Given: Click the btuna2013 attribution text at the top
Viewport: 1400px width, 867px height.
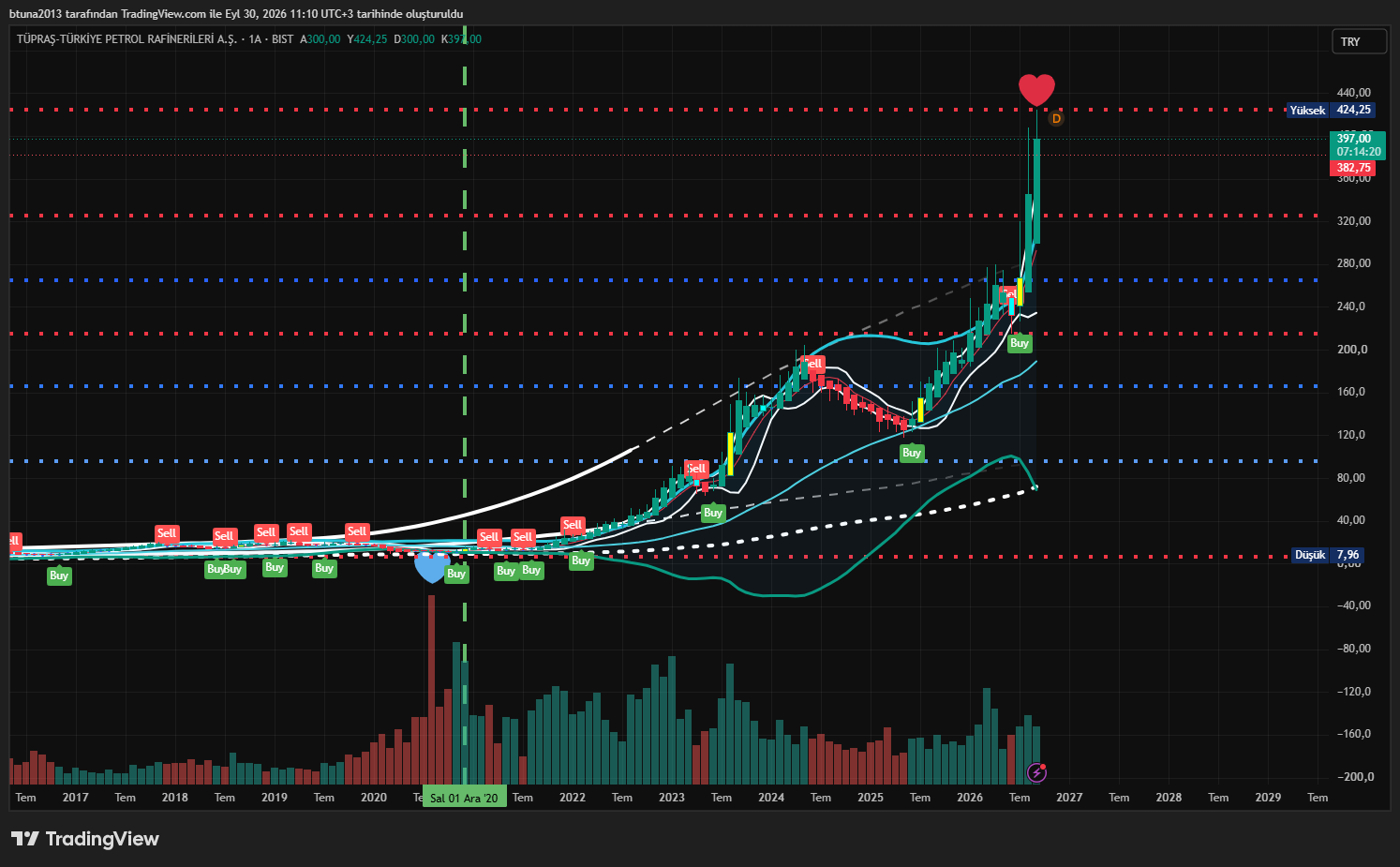Looking at the screenshot, I should (x=236, y=14).
